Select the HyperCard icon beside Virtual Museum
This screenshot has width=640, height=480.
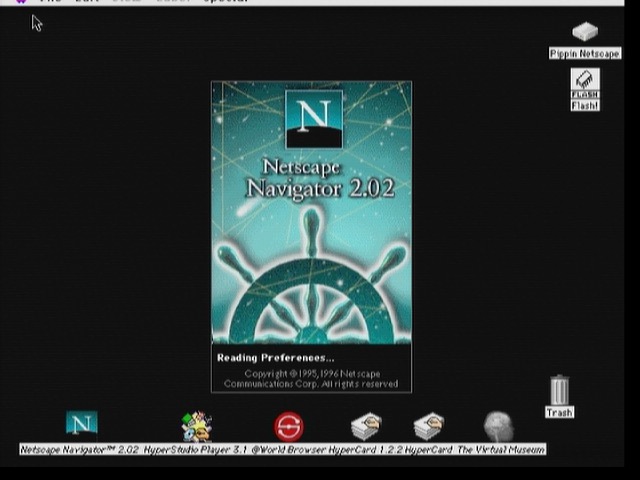(x=429, y=427)
